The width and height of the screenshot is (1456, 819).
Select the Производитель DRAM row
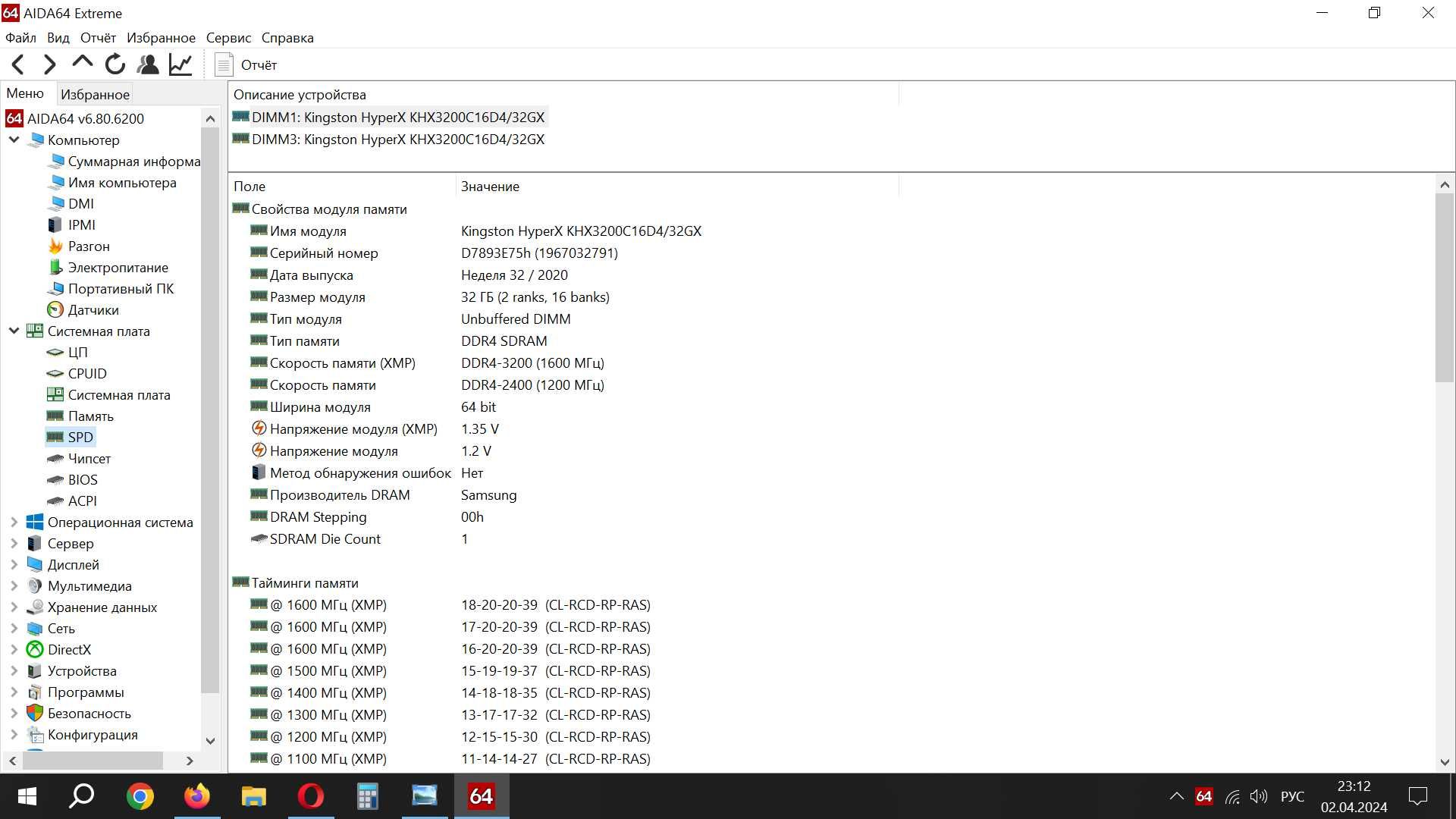(383, 495)
